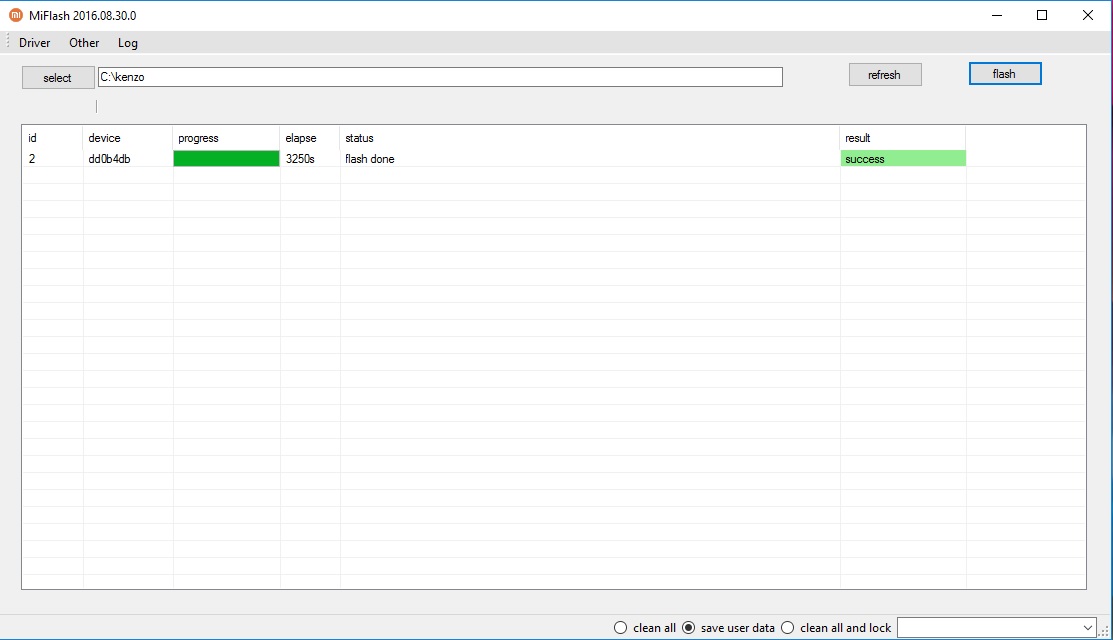The image size is (1113, 640).
Task: Click the id column header
Action: [53, 138]
